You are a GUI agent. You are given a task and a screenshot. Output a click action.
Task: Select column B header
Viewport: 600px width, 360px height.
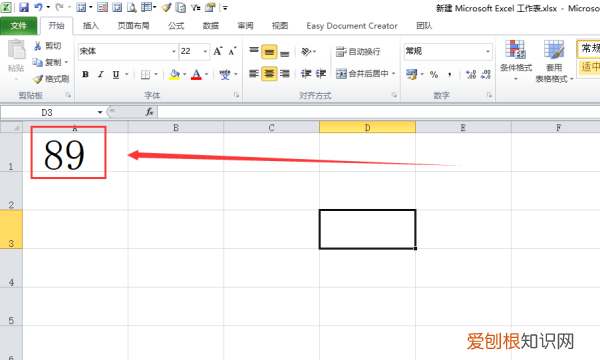[176, 127]
